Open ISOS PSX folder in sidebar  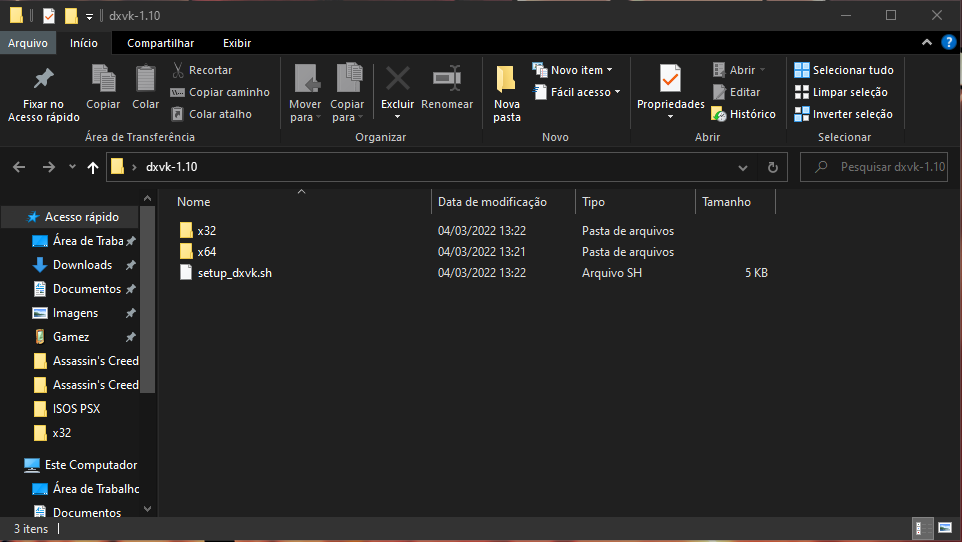point(67,409)
